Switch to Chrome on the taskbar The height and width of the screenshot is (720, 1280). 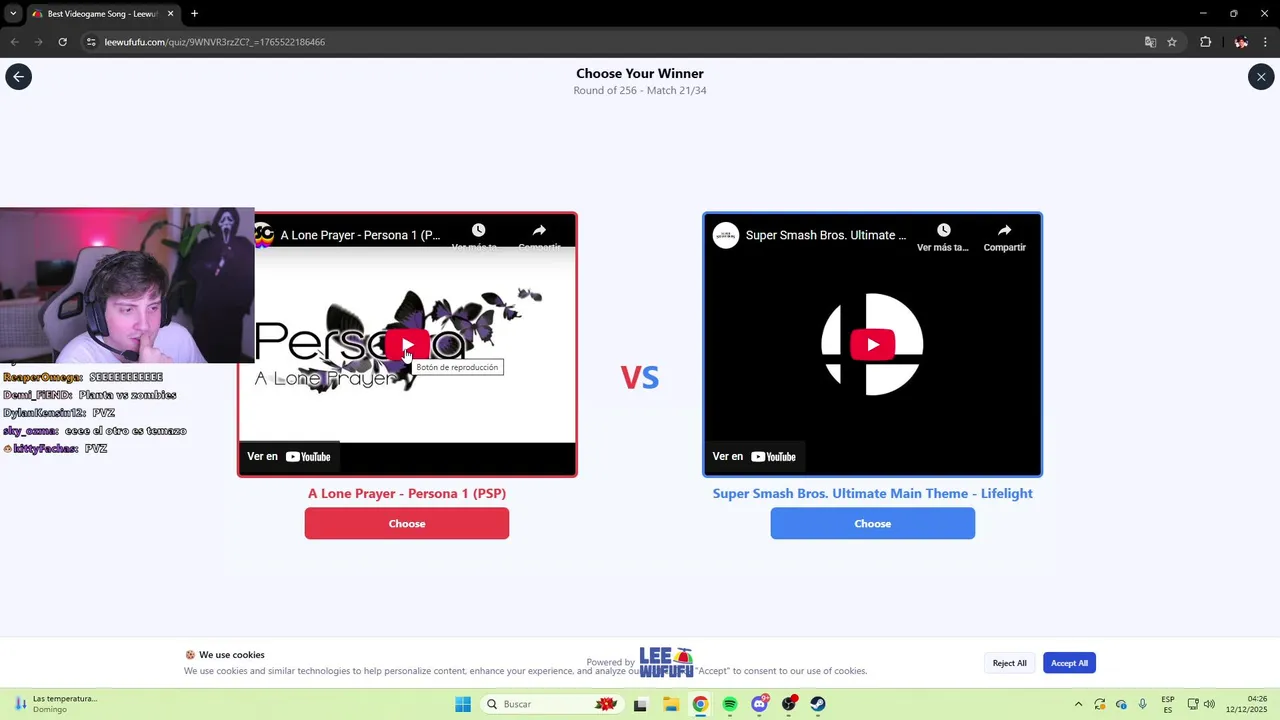coord(700,704)
